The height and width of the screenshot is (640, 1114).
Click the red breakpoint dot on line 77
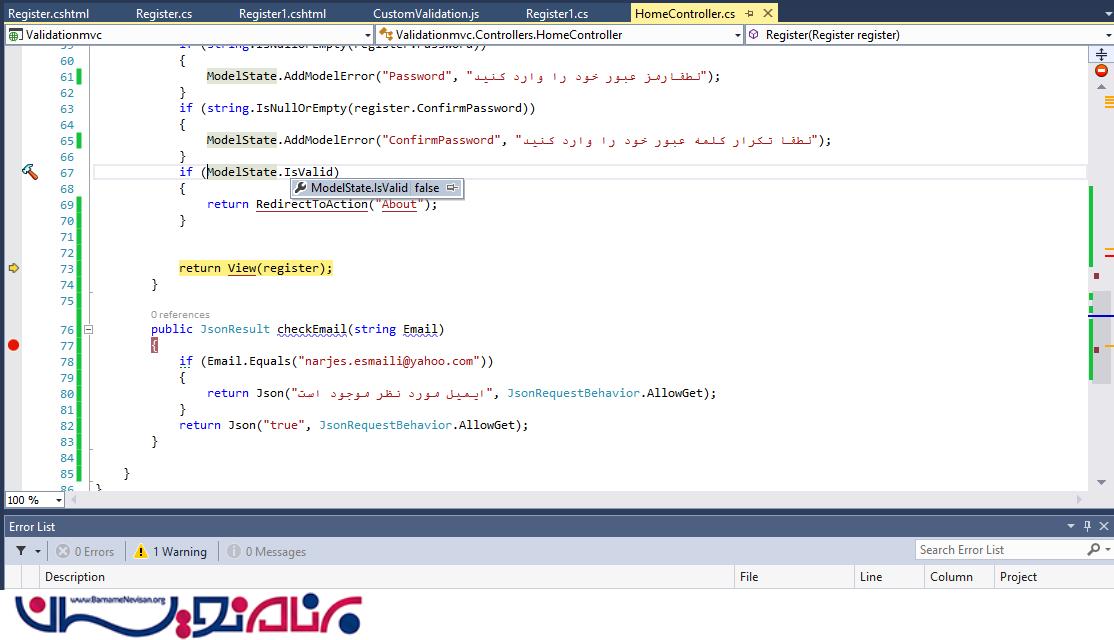click(x=13, y=345)
